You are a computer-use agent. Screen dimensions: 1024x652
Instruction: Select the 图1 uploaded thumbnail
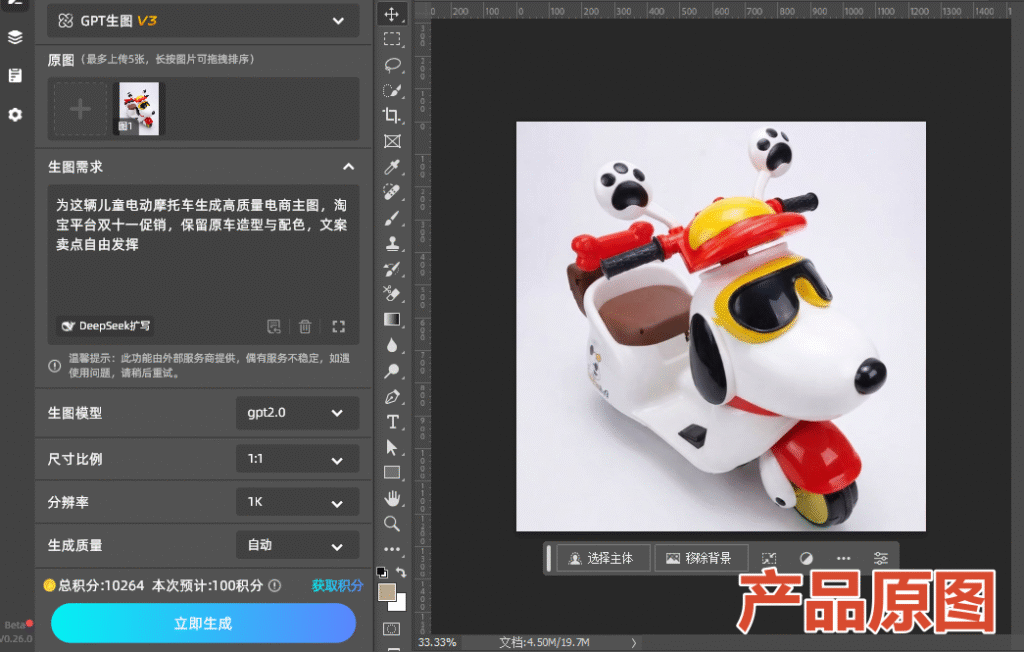(138, 108)
